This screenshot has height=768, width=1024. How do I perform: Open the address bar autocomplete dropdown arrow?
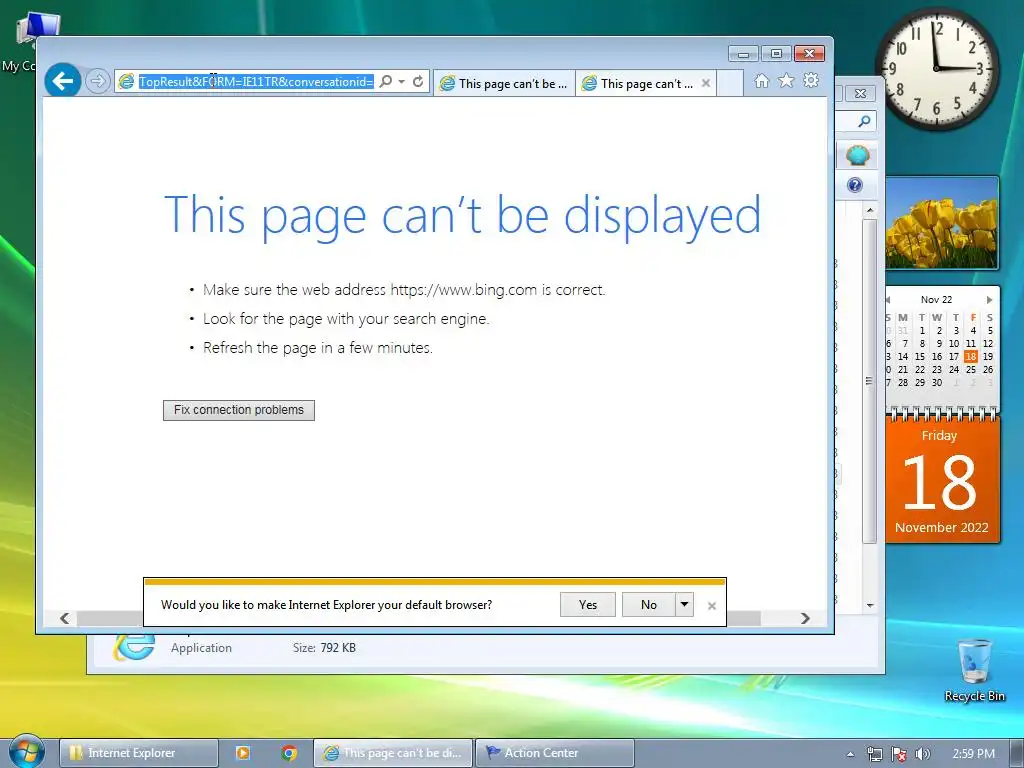(x=402, y=82)
